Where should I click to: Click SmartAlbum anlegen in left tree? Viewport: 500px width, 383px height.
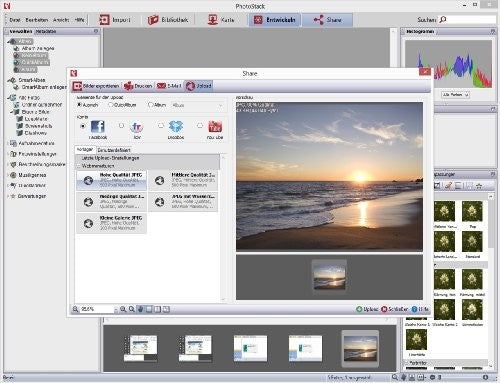coord(44,87)
